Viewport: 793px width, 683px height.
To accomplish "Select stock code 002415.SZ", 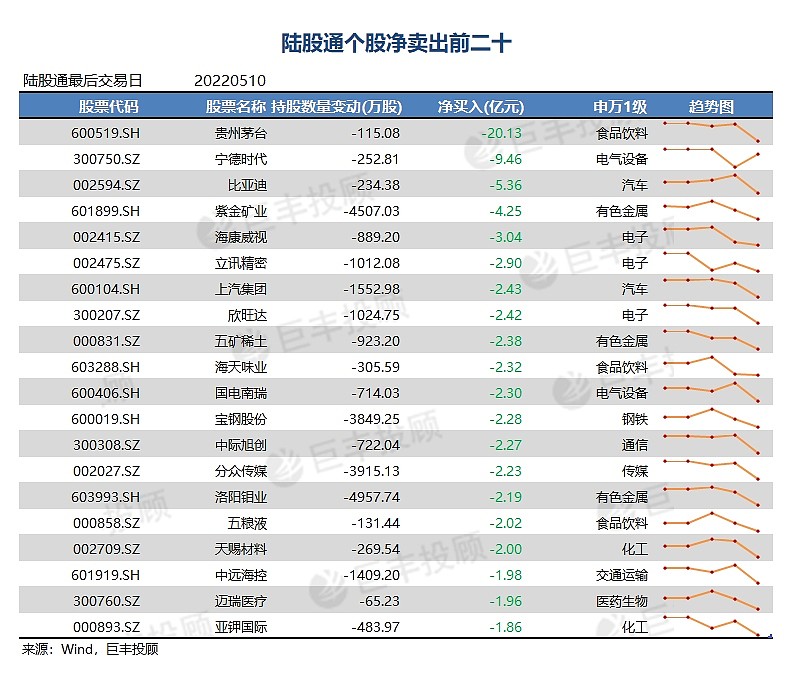I will pos(106,237).
